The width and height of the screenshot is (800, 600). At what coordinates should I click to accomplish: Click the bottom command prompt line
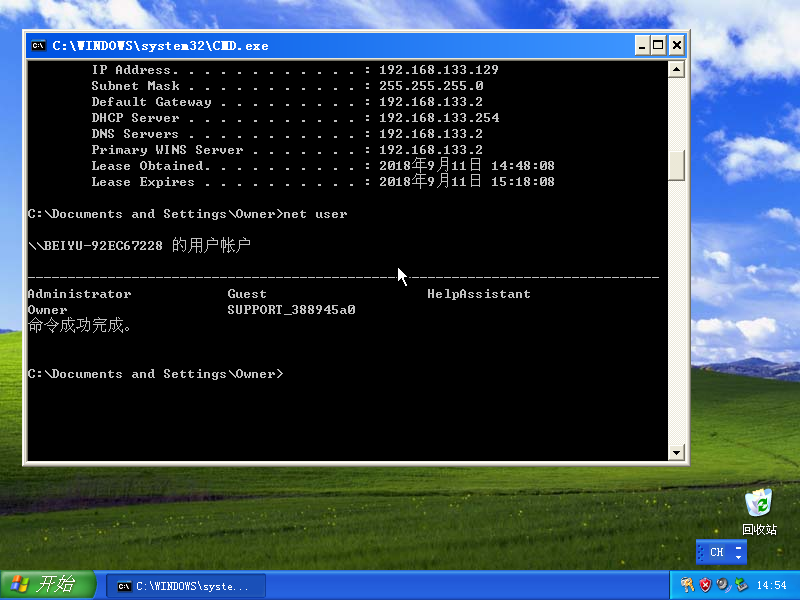coord(155,374)
